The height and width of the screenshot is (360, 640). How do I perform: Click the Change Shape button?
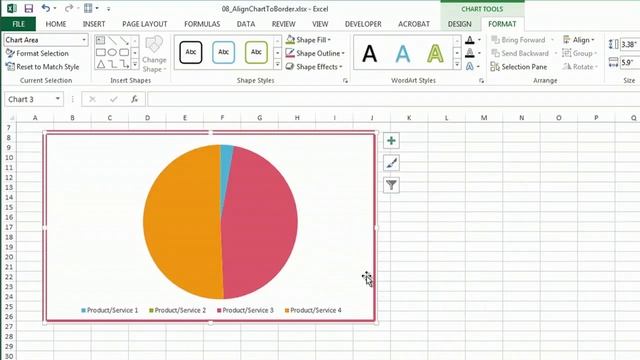154,54
